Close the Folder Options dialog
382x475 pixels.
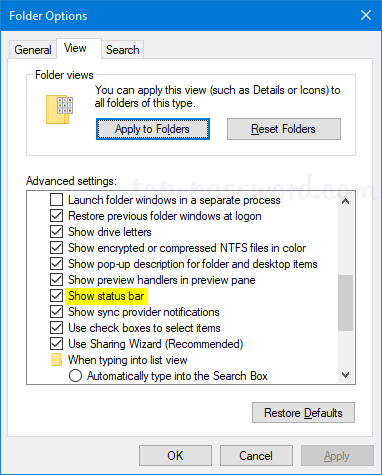click(x=366, y=15)
